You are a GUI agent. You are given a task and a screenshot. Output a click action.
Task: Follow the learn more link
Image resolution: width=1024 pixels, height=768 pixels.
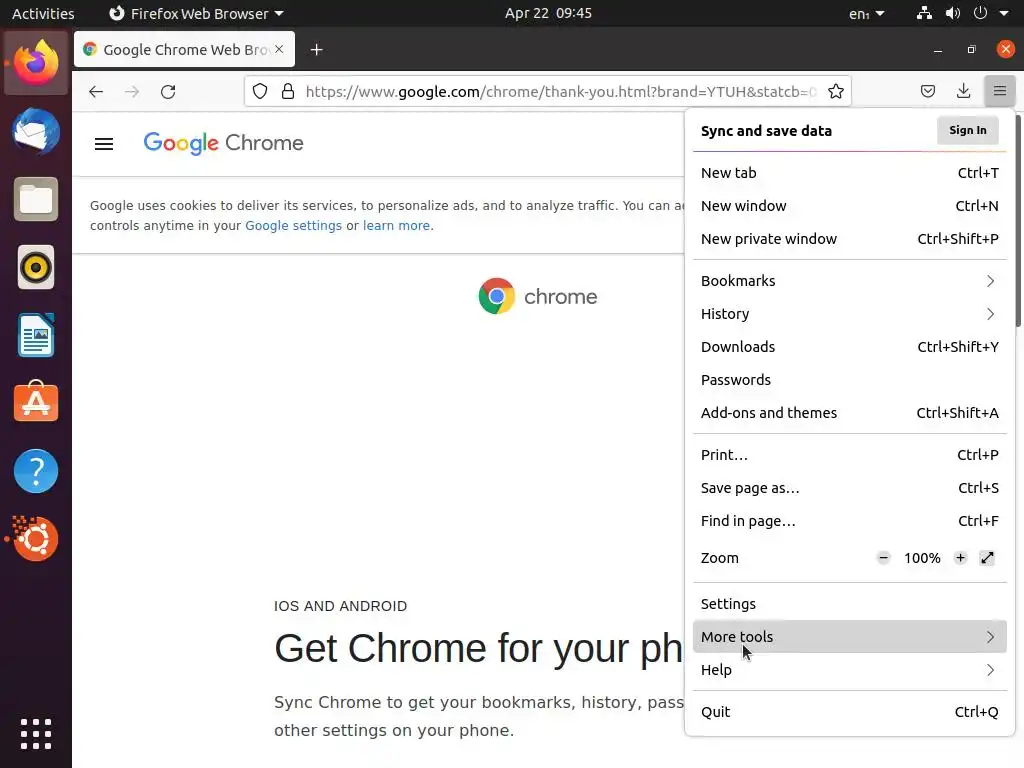pos(396,225)
